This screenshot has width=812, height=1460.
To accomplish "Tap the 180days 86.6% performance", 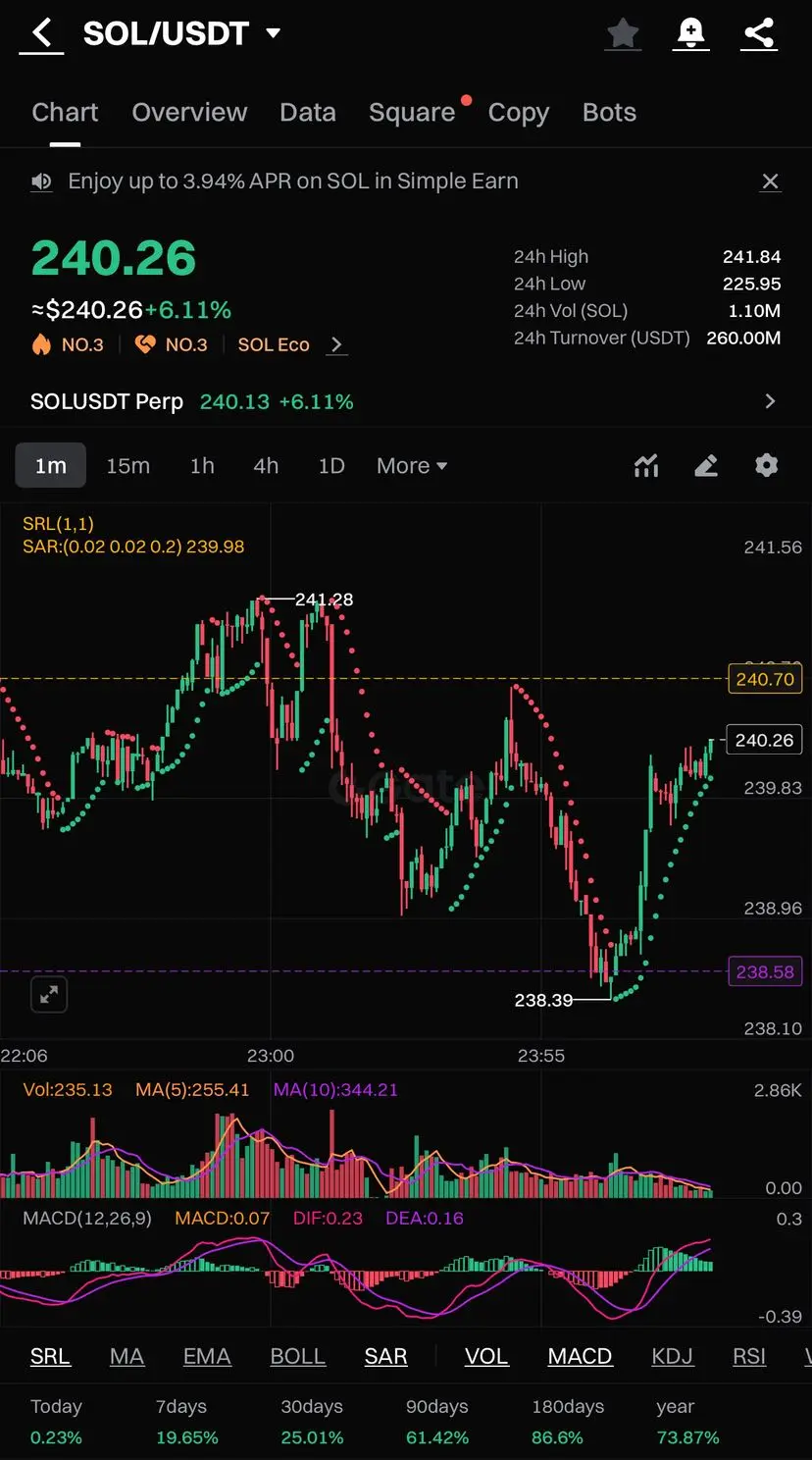I will 567,1422.
